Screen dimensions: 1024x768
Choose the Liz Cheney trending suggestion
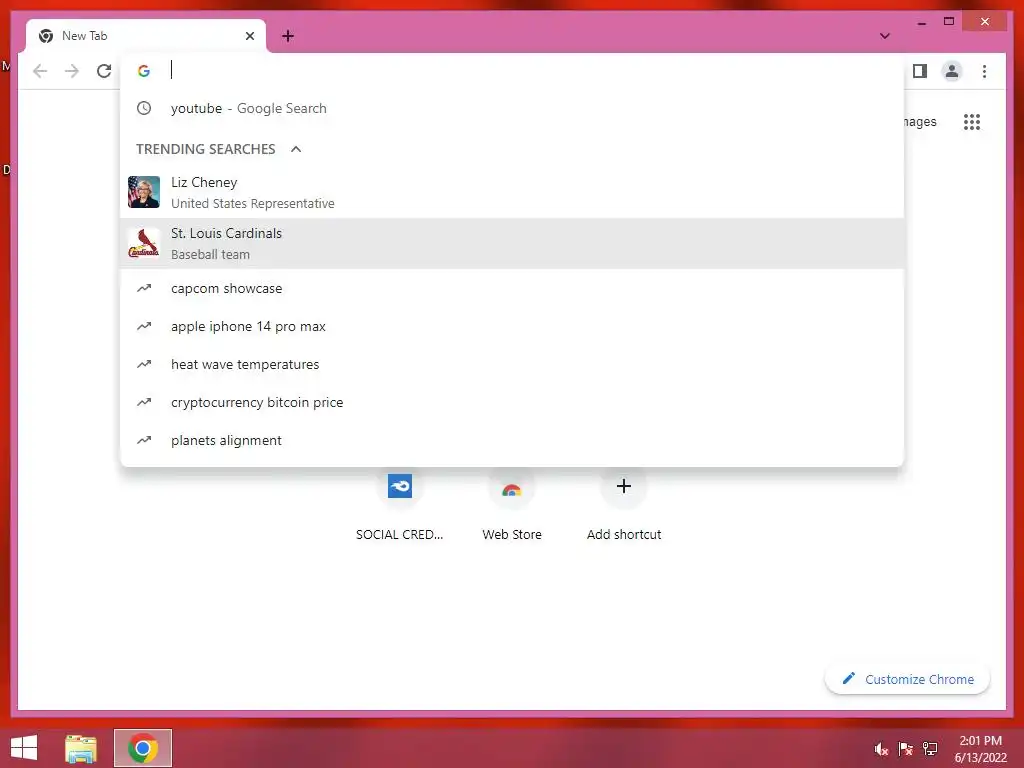[512, 193]
